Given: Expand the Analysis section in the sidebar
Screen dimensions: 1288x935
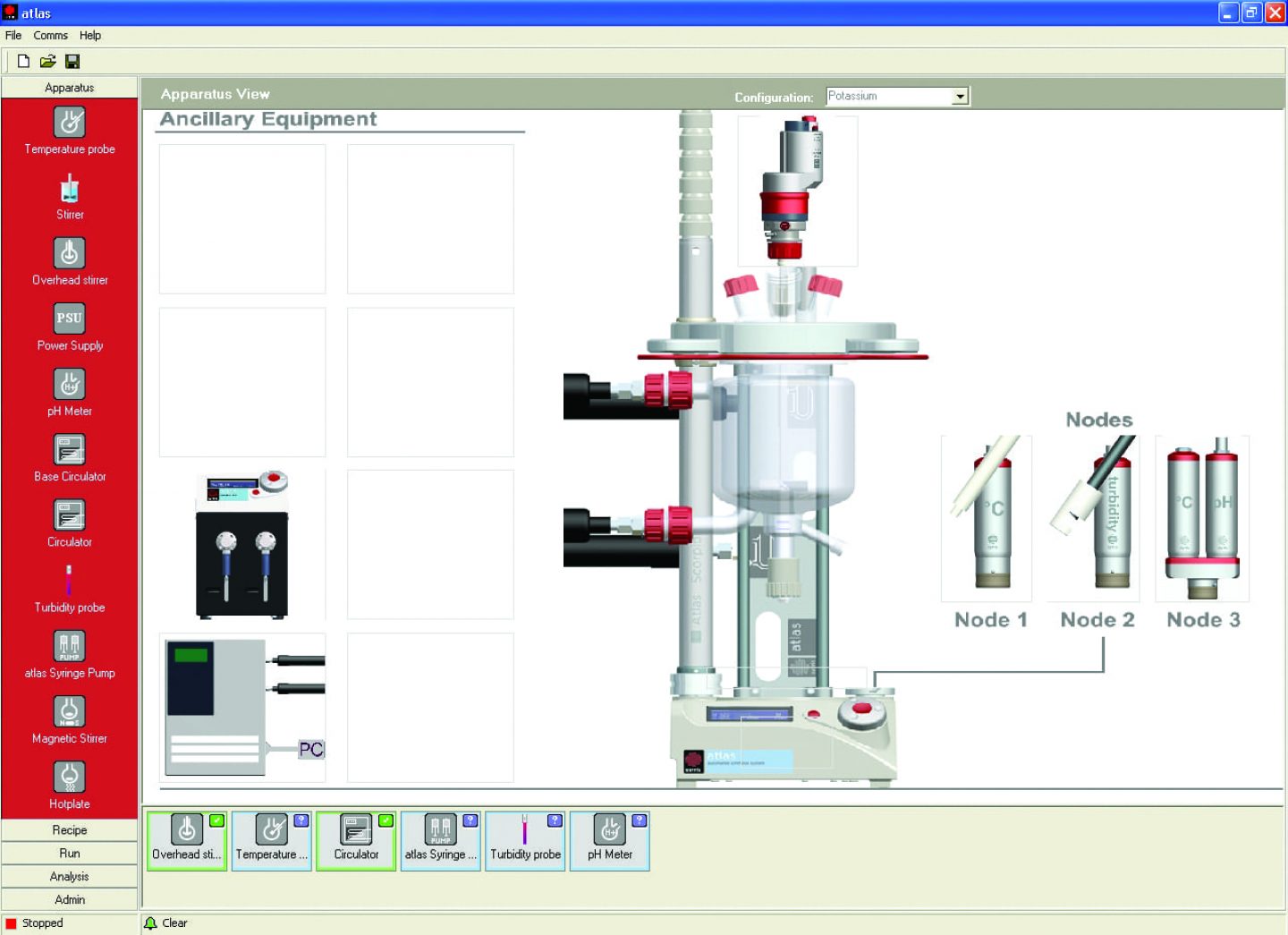Looking at the screenshot, I should click(69, 876).
